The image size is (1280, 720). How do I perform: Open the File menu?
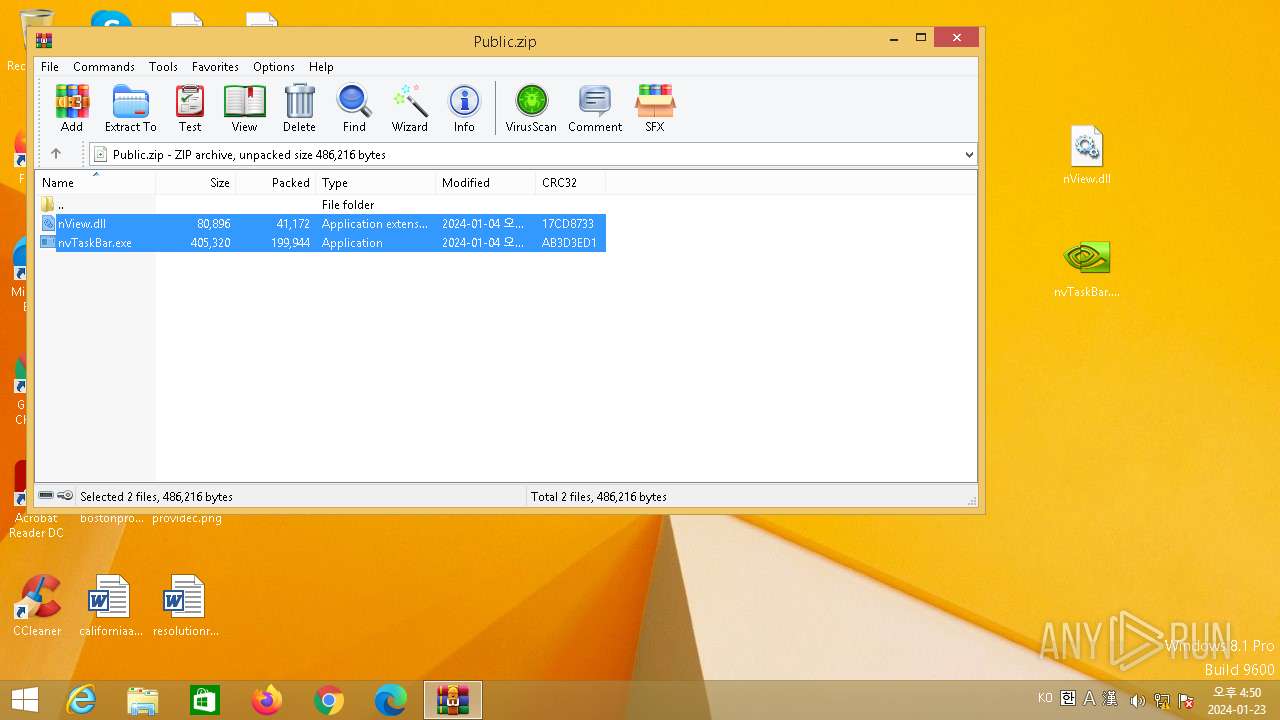click(50, 67)
